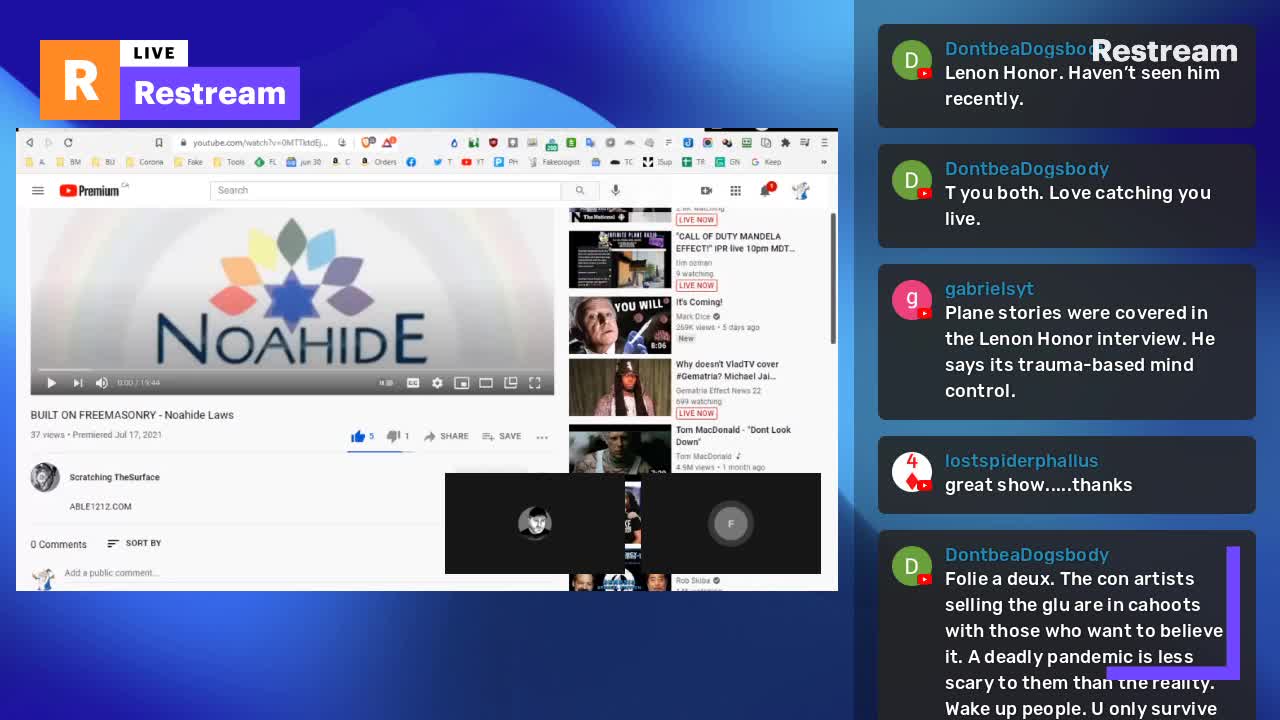Screen dimensions: 1280x720
Task: Go to YouTube Premium home logo
Action: (90, 190)
